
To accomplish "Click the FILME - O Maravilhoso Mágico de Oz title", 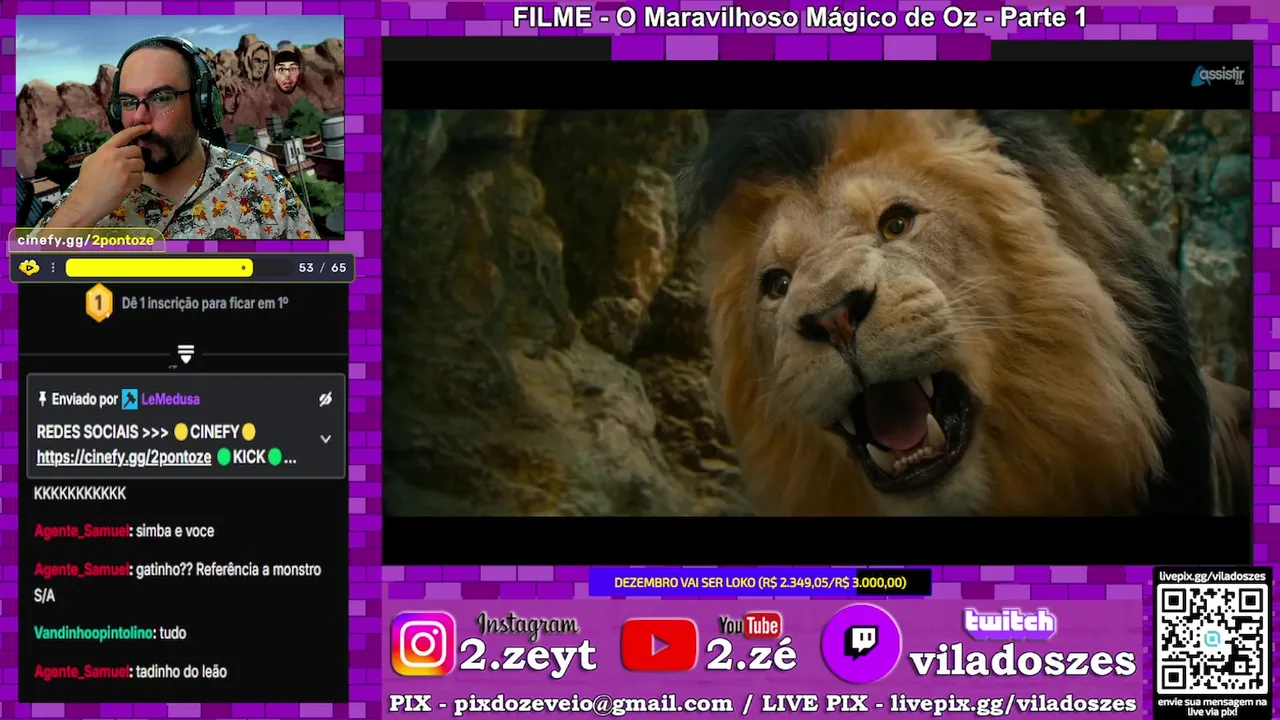I will click(x=799, y=17).
